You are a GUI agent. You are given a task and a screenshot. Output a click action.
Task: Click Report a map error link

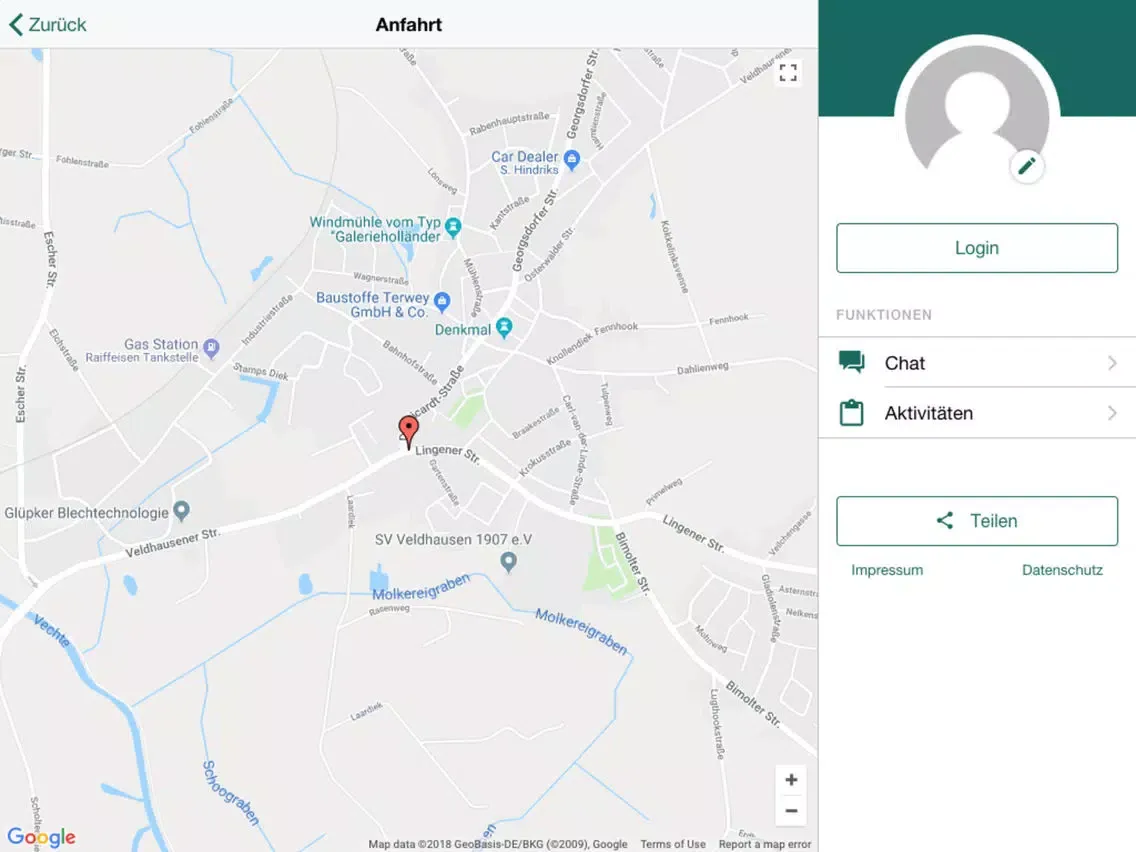coord(765,844)
